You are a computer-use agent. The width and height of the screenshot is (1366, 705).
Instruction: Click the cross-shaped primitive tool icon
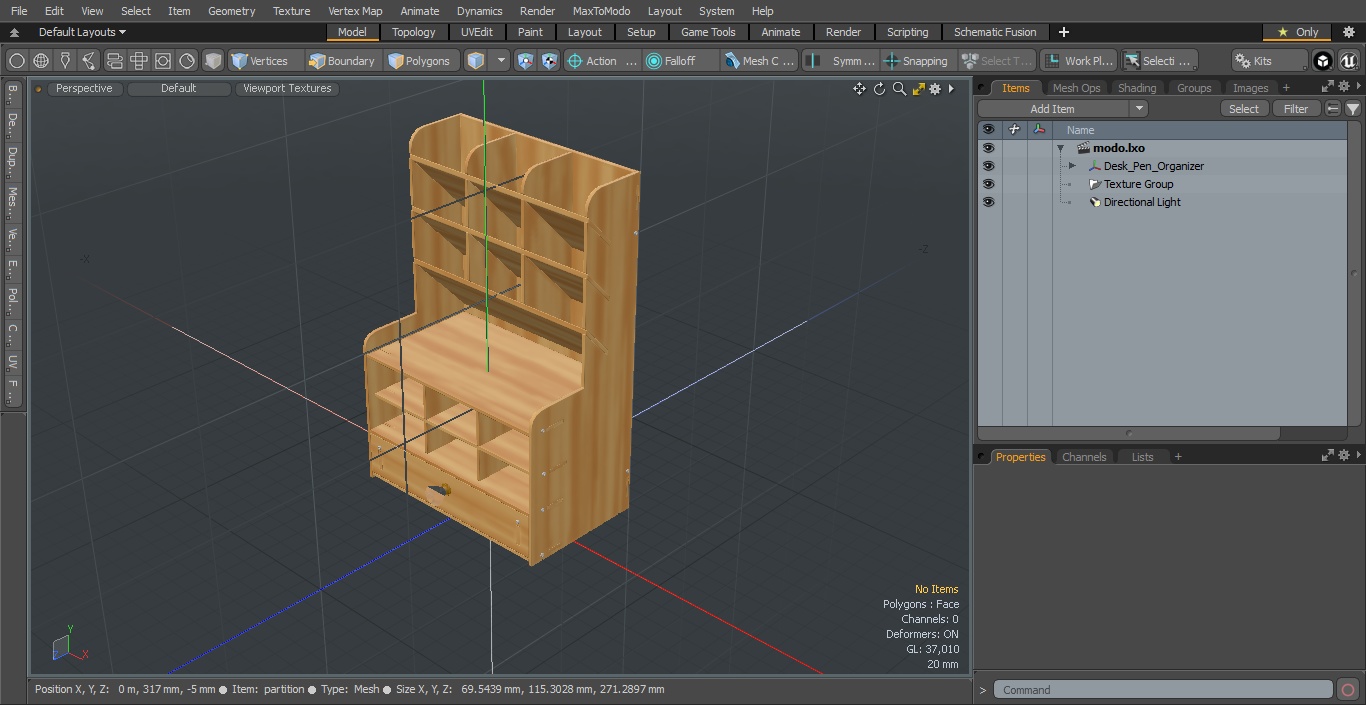(x=138, y=61)
